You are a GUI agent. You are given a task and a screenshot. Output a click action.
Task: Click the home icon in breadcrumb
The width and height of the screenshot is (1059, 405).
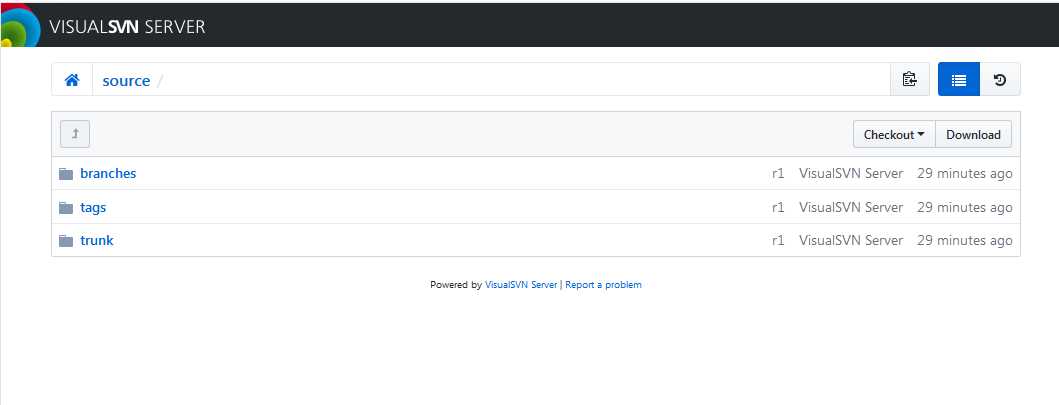click(x=72, y=80)
